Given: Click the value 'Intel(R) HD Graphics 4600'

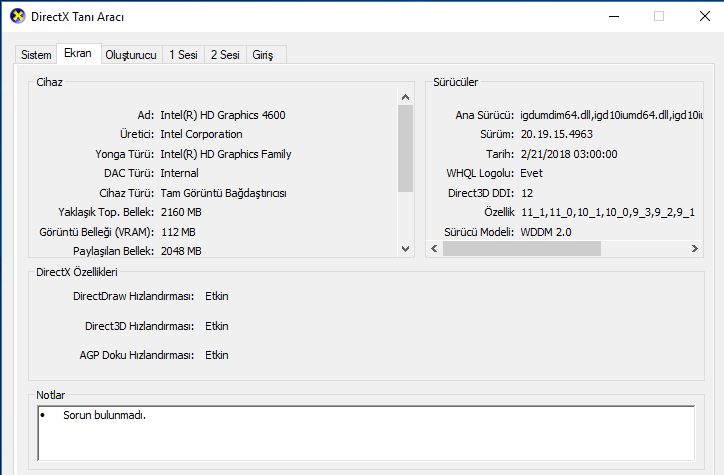Looking at the screenshot, I should point(223,115).
